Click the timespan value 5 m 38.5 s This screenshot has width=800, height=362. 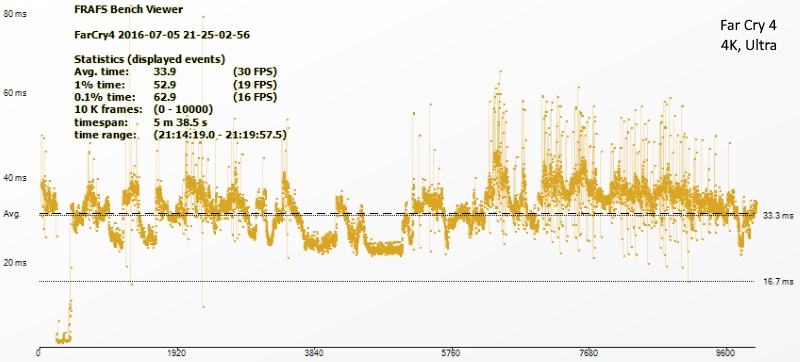coord(180,122)
